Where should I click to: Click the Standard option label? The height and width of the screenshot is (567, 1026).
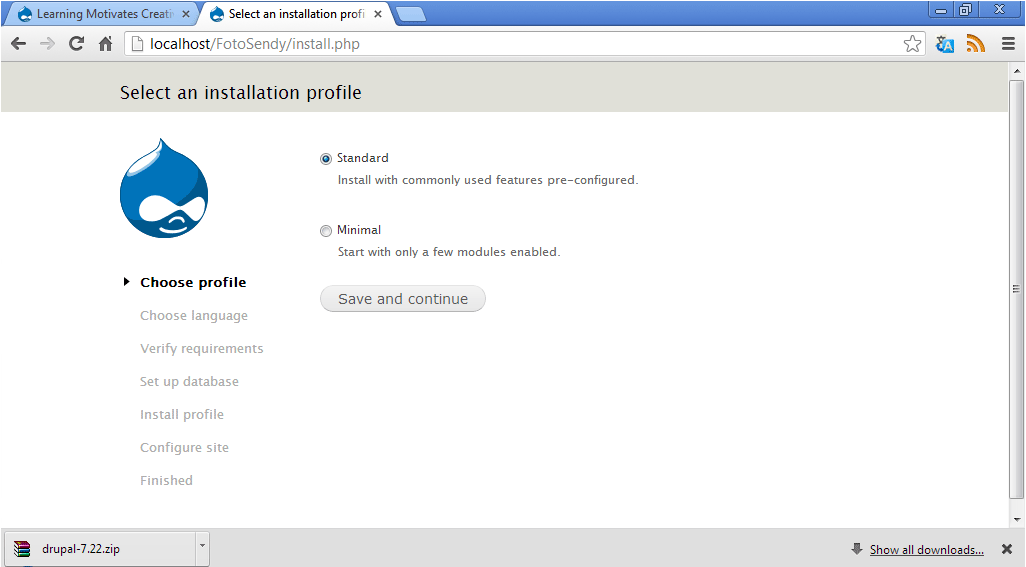tap(363, 158)
